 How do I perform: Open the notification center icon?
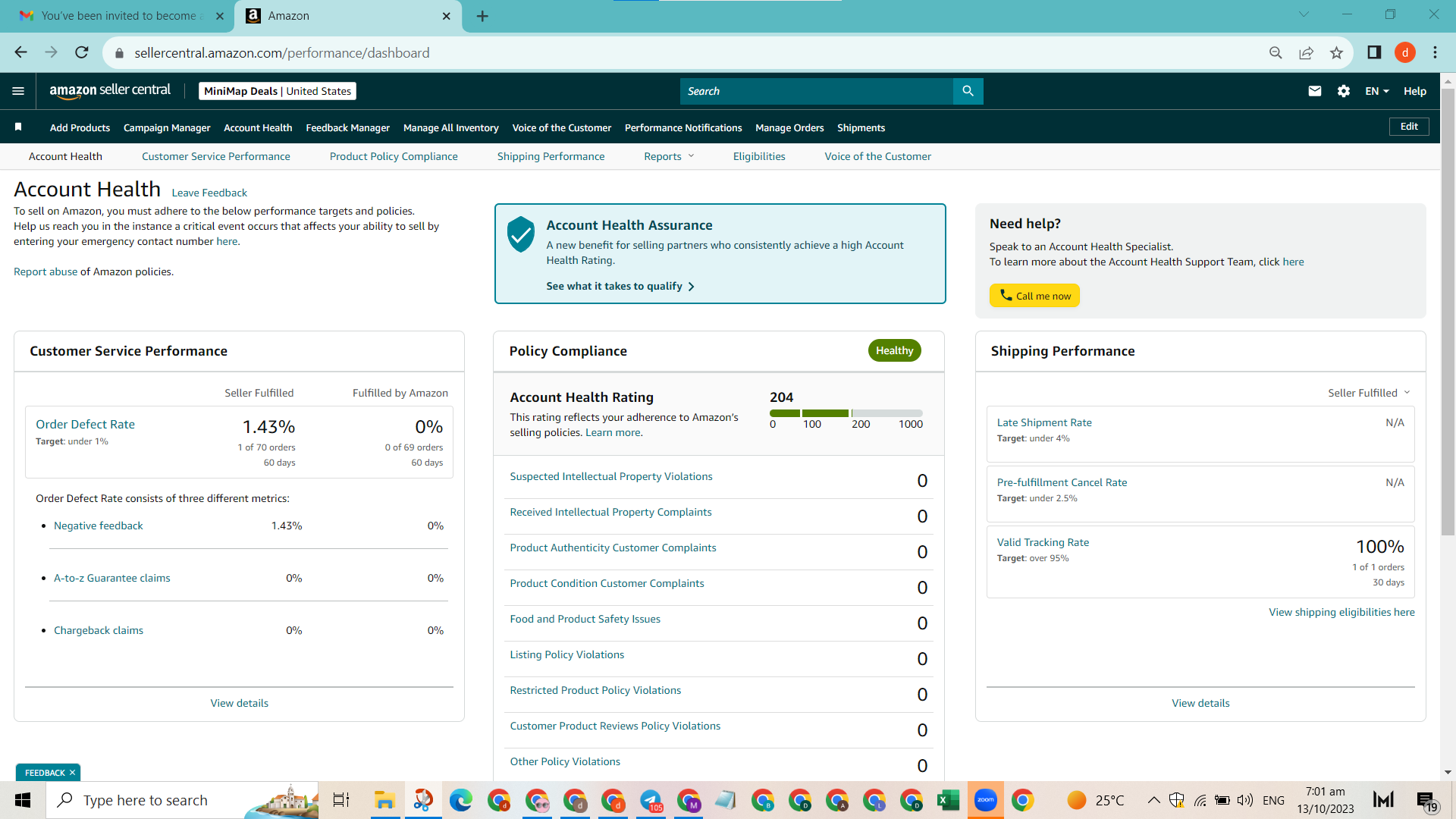(1426, 801)
